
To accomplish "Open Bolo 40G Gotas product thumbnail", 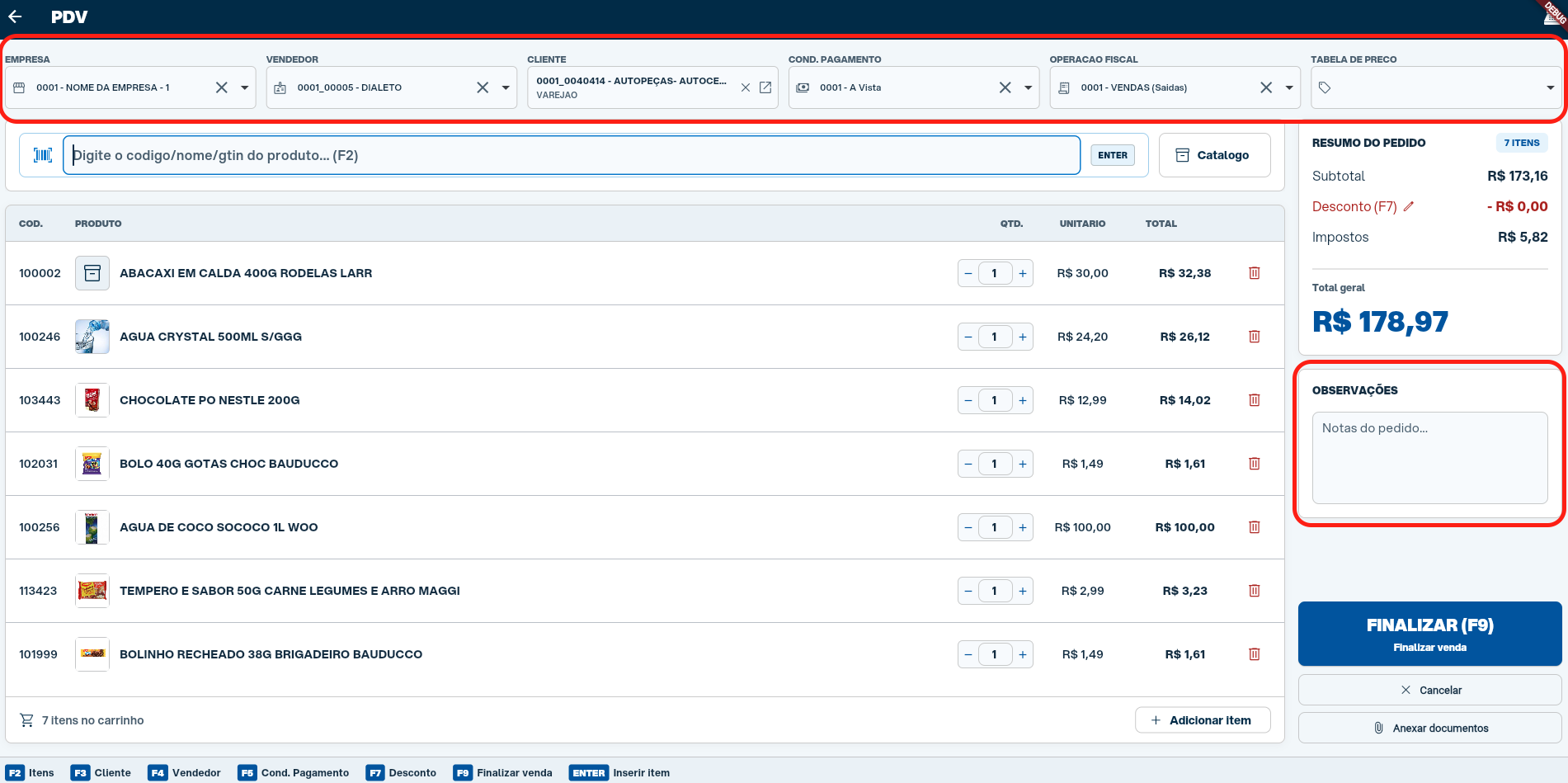I will coord(92,464).
